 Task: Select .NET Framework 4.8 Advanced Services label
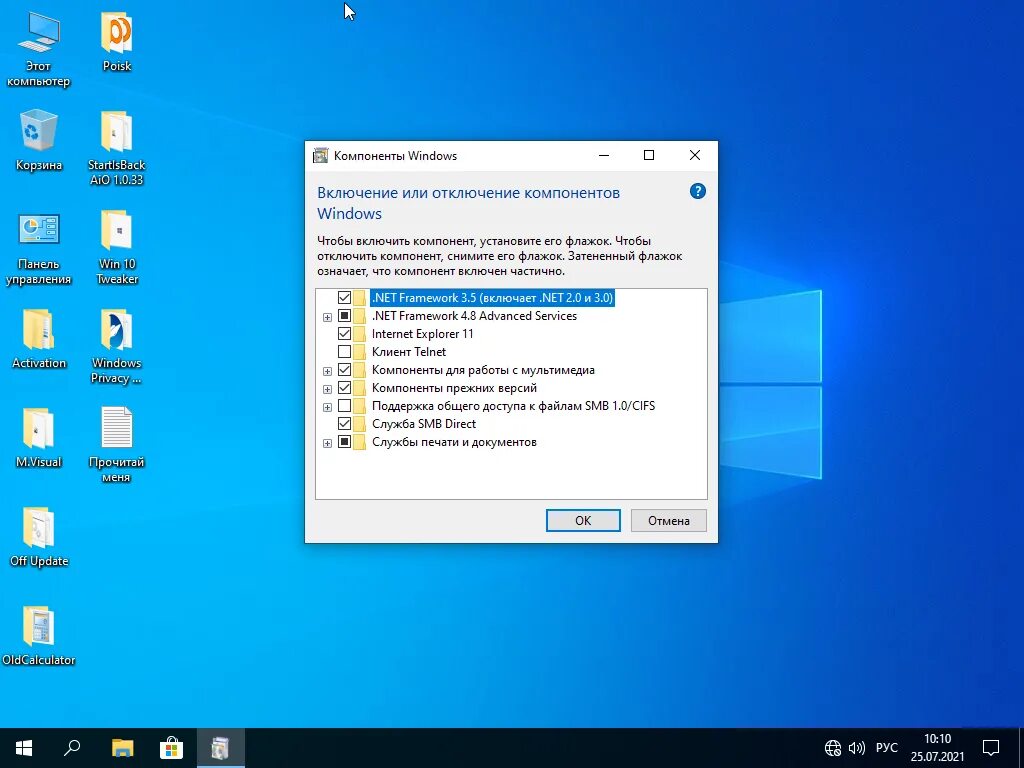click(x=474, y=316)
